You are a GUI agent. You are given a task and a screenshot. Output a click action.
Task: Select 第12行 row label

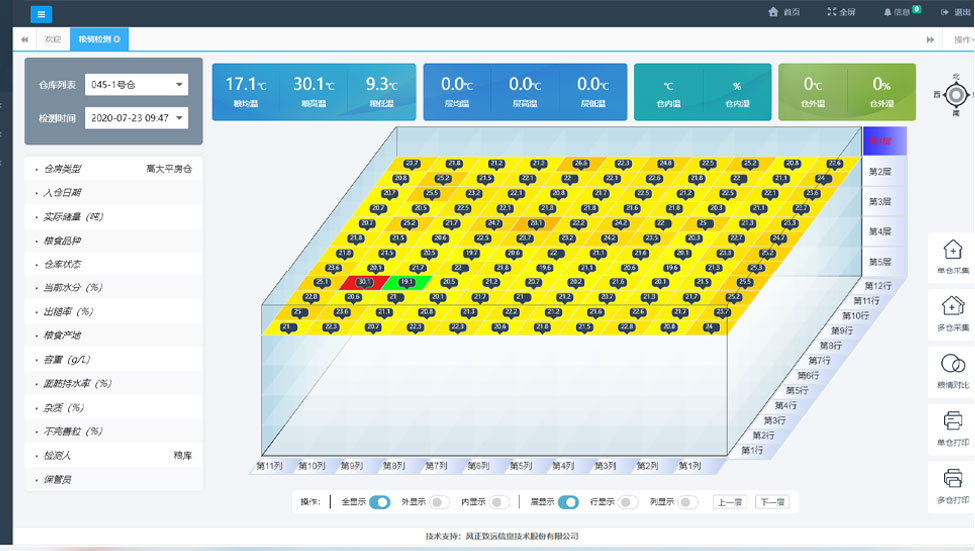click(x=878, y=286)
